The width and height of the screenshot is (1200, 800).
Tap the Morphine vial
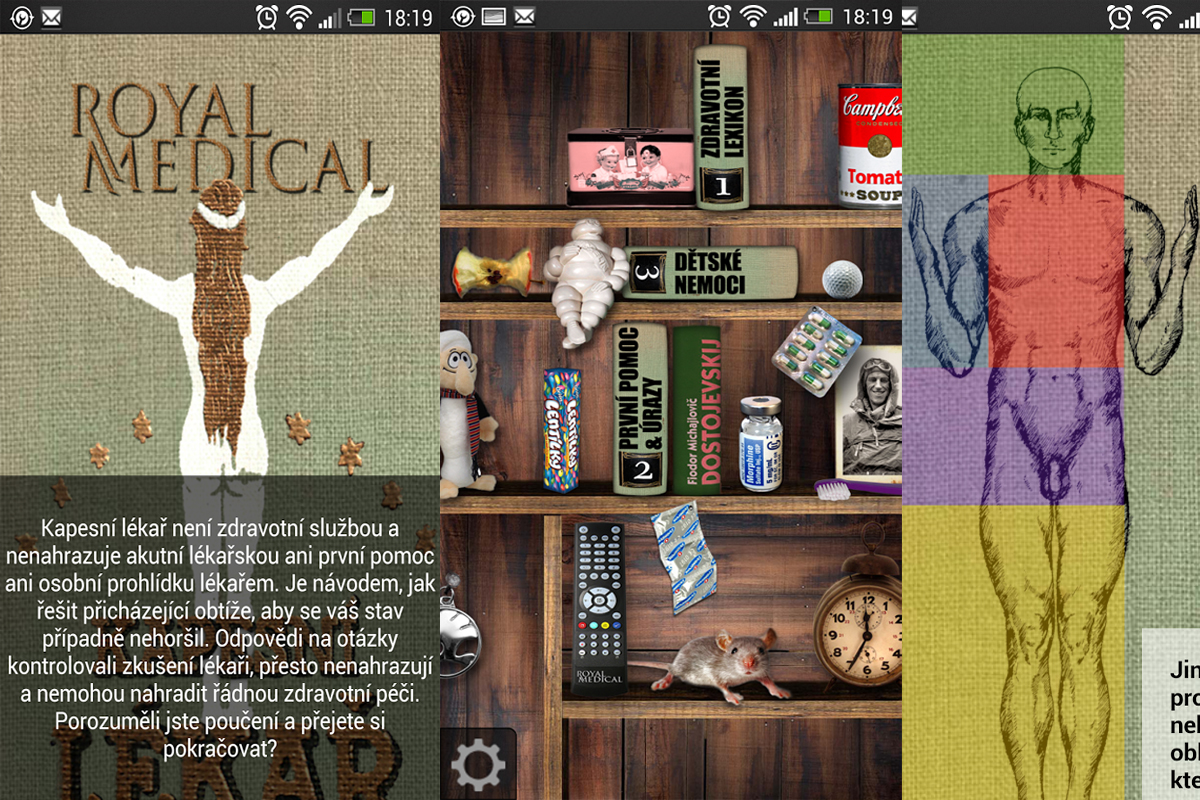pos(761,443)
